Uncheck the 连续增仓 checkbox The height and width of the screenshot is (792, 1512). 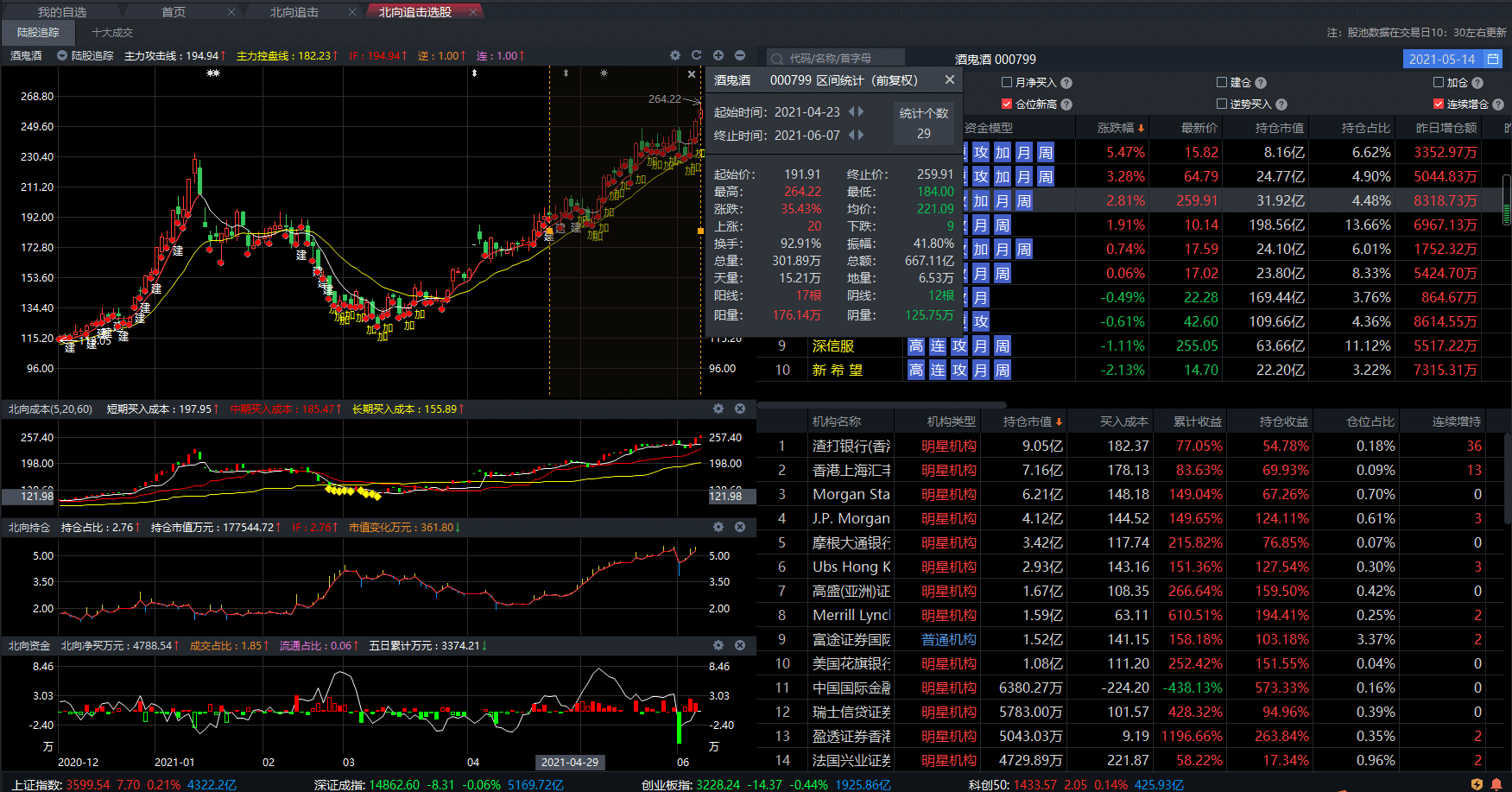click(1439, 104)
